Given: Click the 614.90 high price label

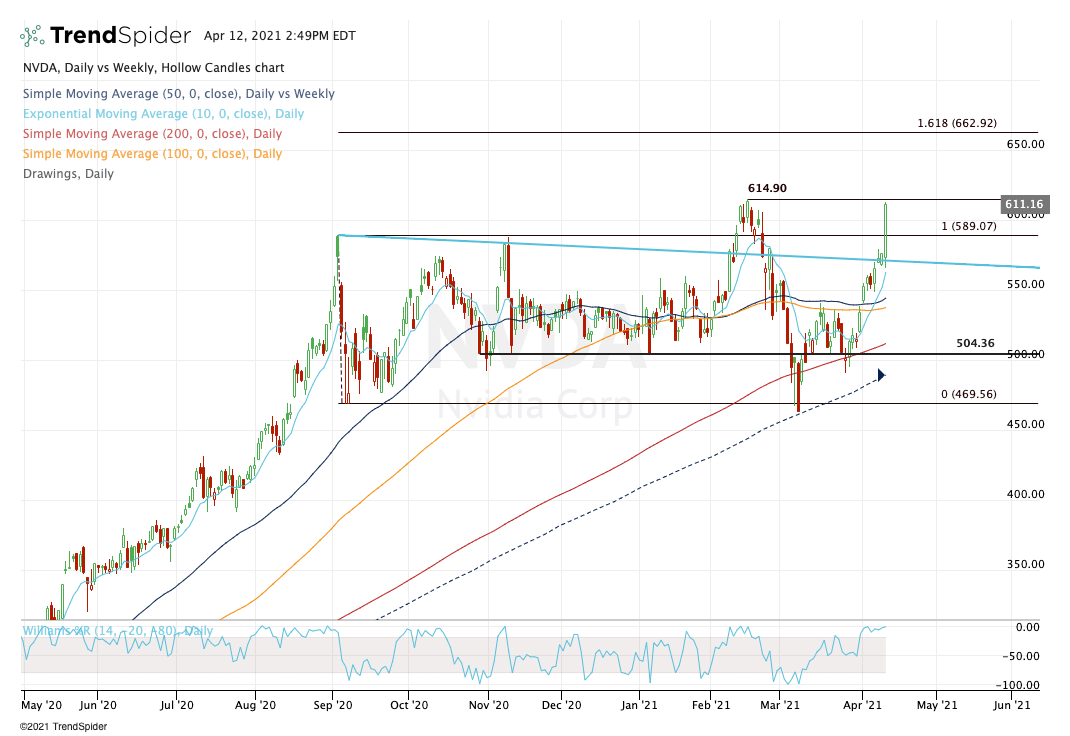Looking at the screenshot, I should coord(767,188).
